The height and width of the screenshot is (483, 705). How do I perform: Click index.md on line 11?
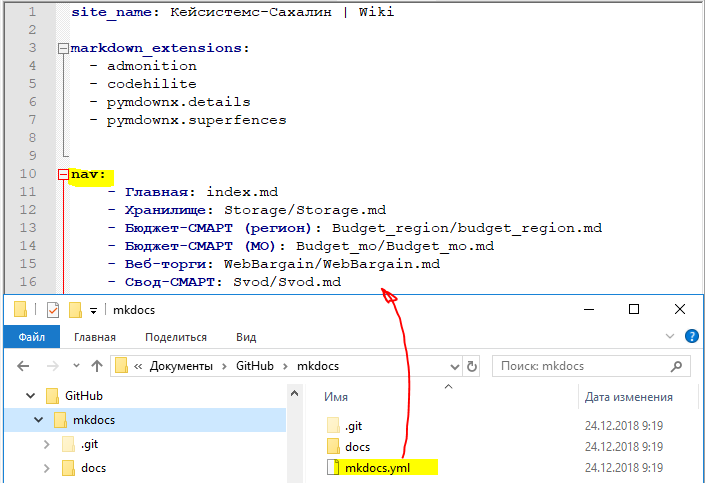242,192
